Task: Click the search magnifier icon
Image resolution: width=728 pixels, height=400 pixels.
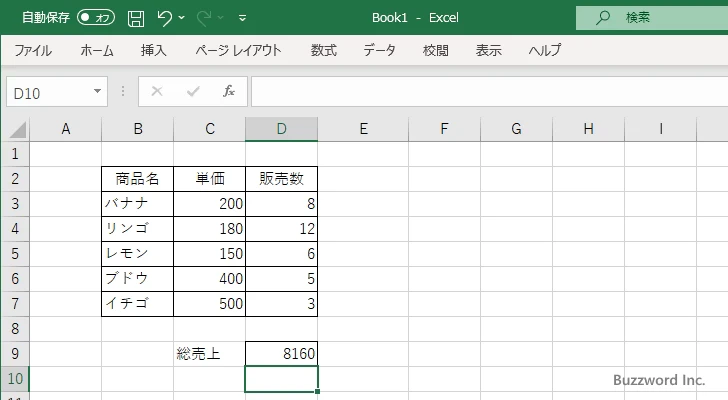Action: [x=603, y=18]
